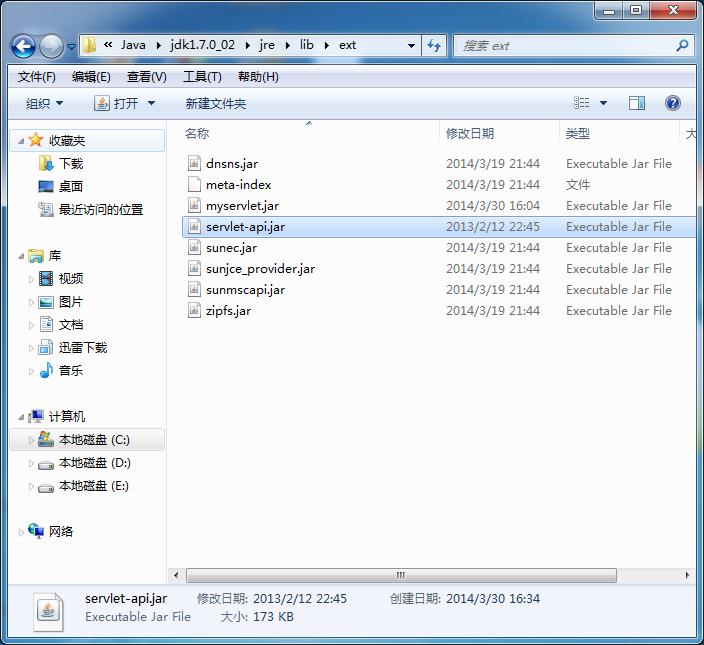This screenshot has height=645, width=704.
Task: Open the 编辑(E) menu
Action: click(91, 77)
